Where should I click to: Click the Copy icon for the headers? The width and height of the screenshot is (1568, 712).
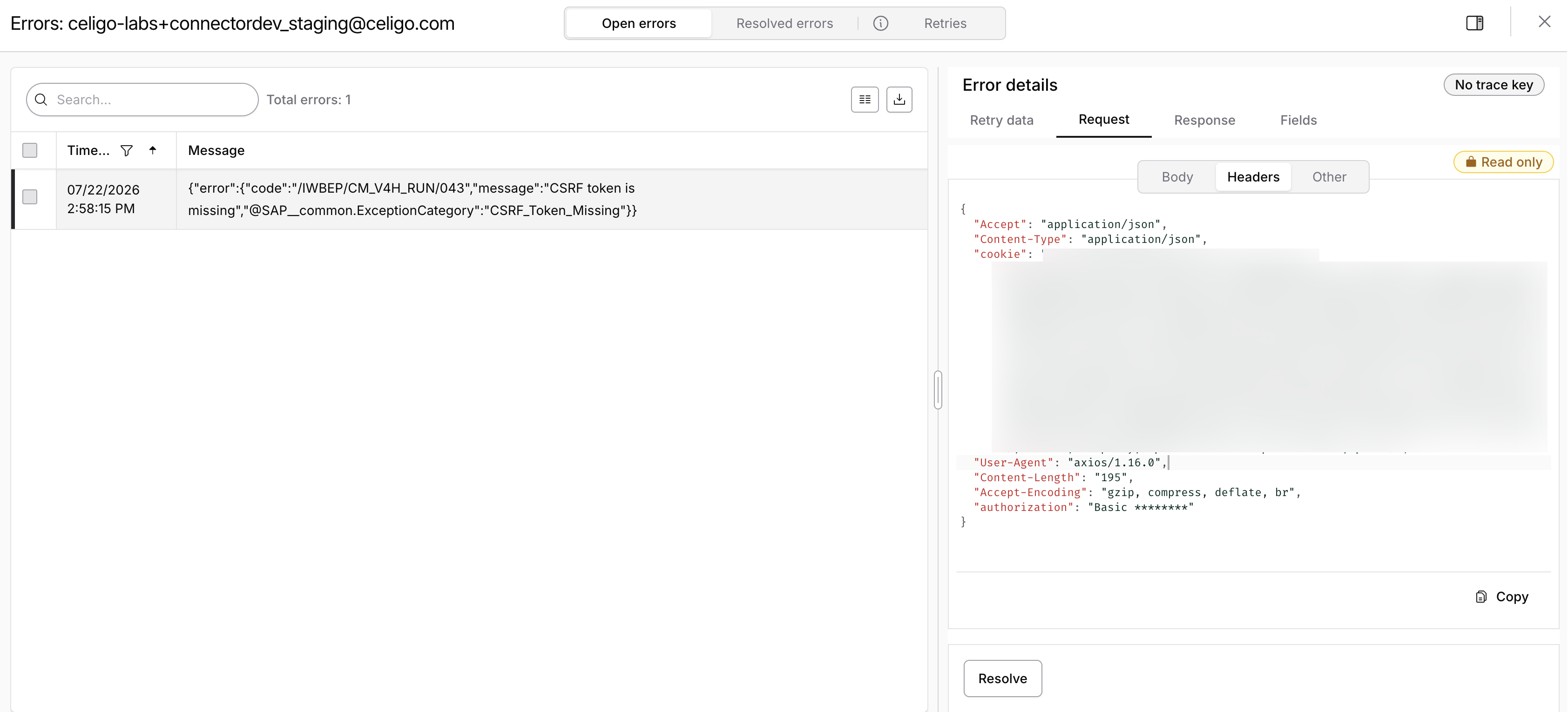1481,597
